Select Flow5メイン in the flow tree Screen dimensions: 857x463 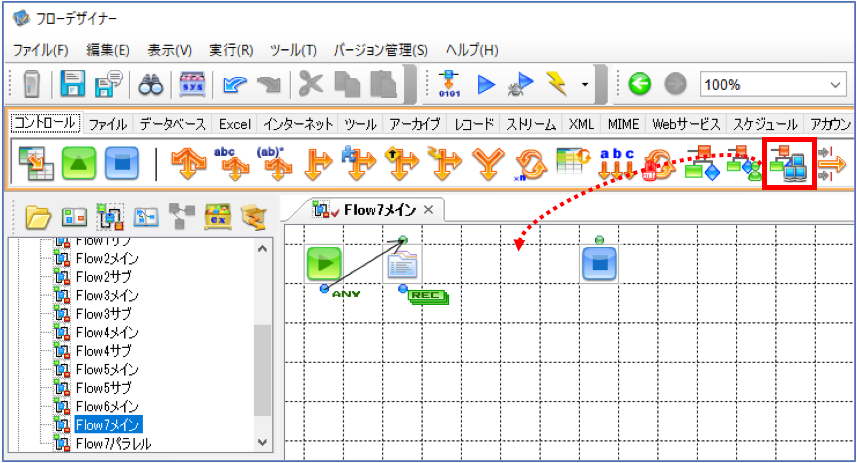point(107,370)
